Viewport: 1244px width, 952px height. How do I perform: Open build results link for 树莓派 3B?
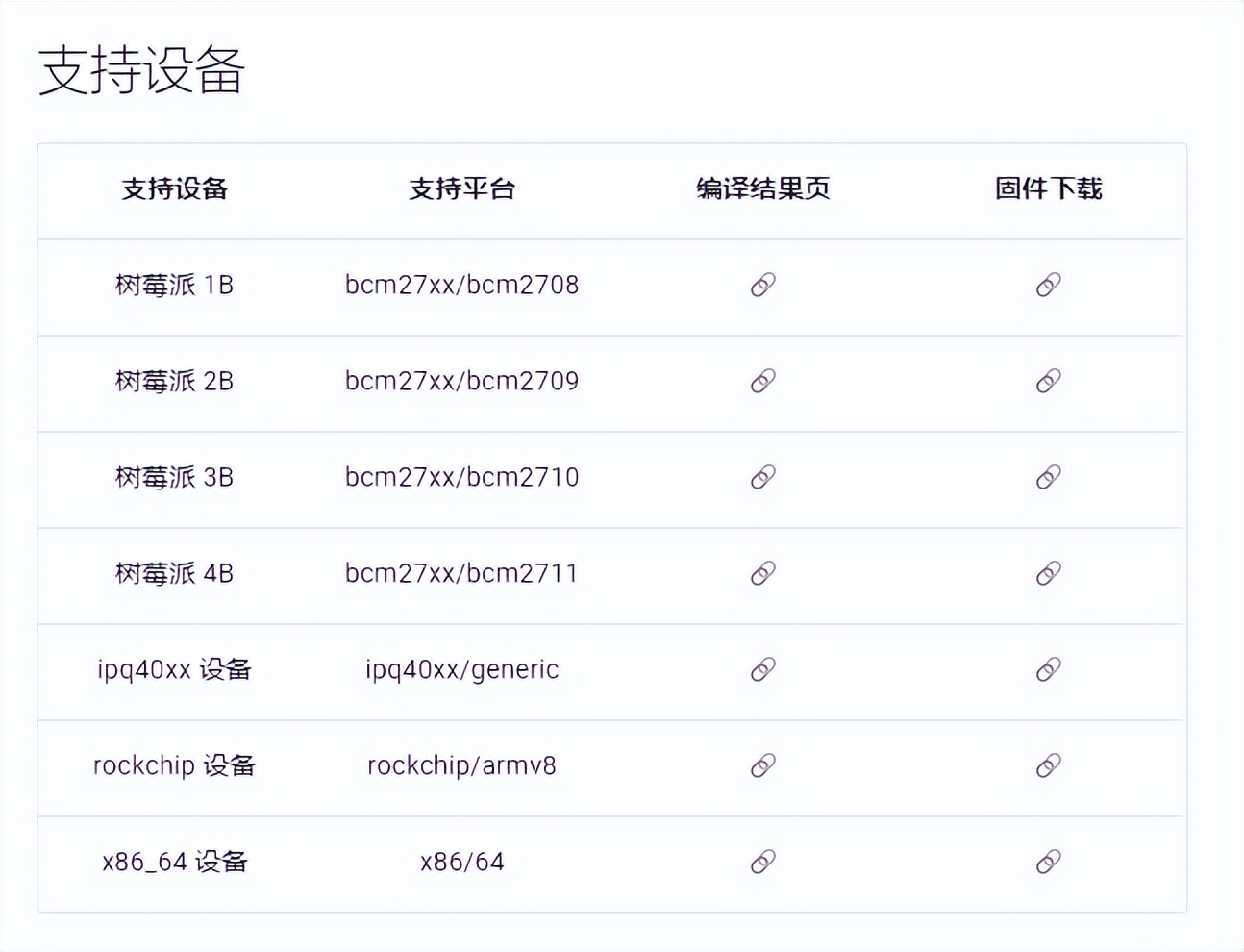click(x=763, y=477)
